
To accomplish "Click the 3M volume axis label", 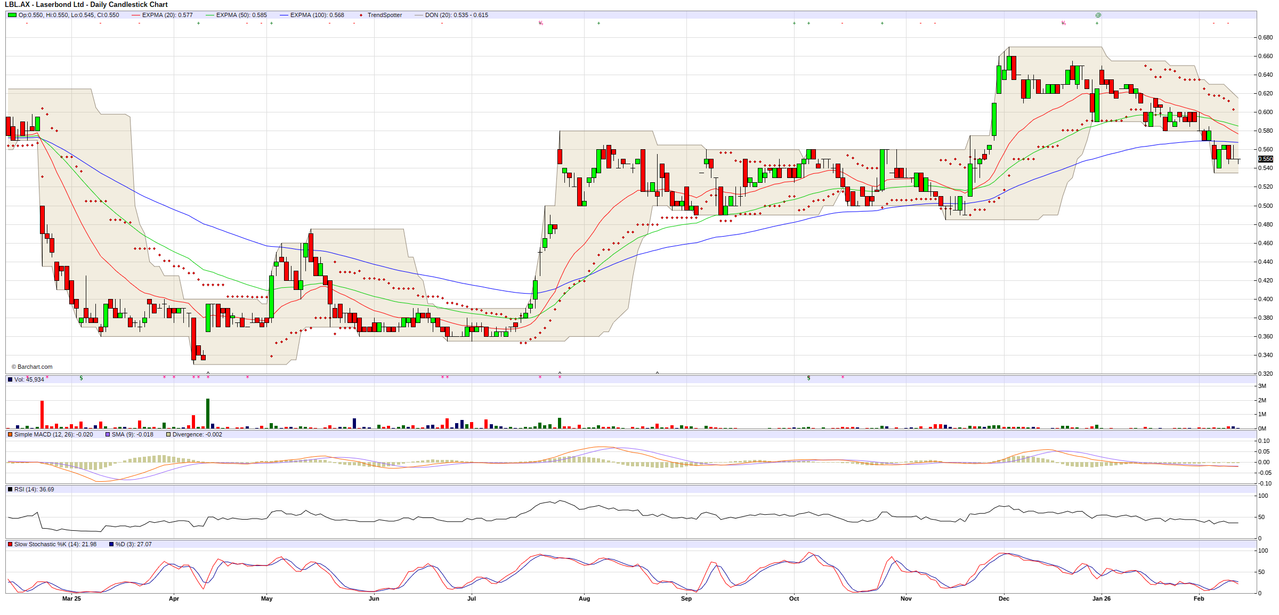I will tap(1263, 386).
